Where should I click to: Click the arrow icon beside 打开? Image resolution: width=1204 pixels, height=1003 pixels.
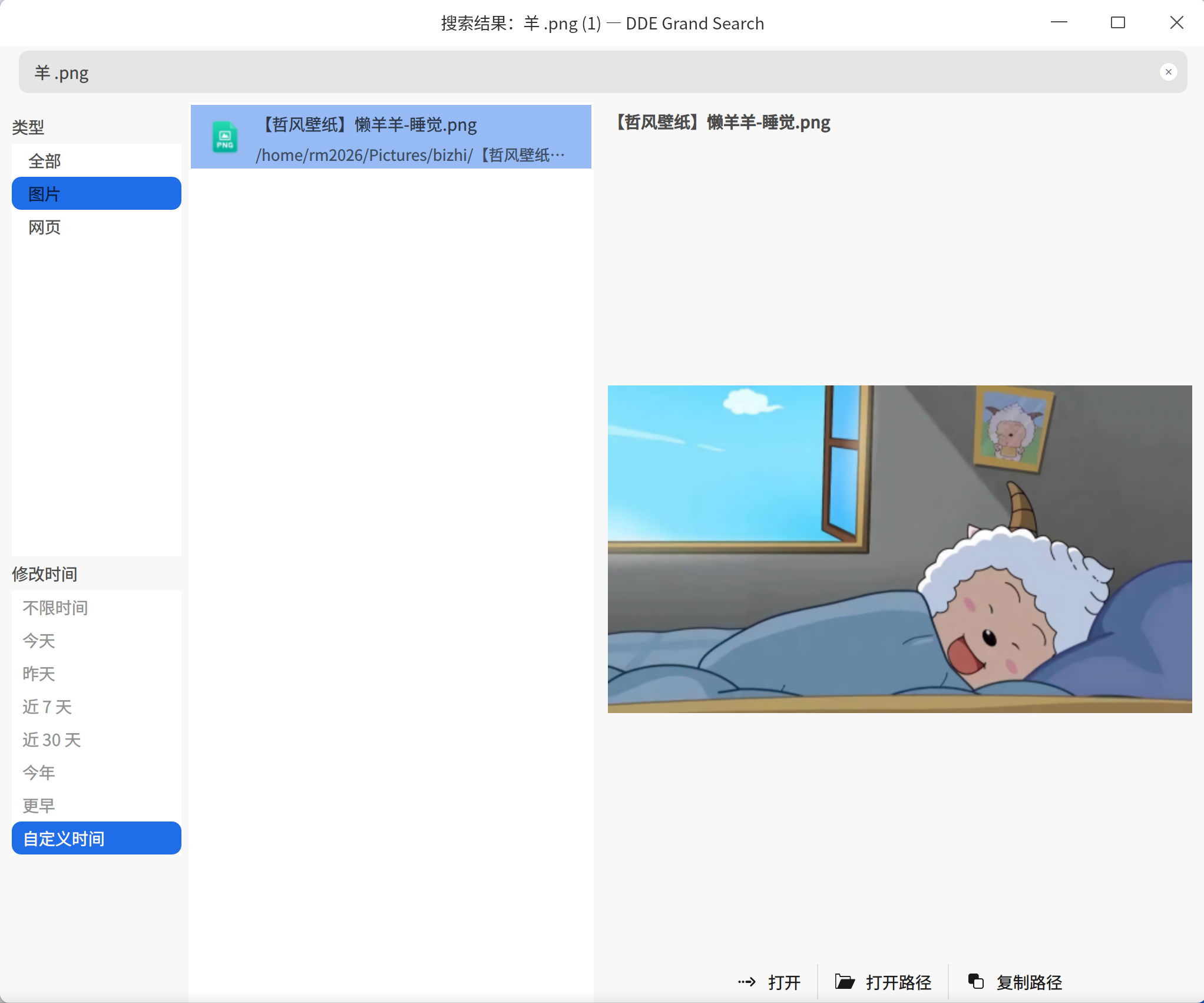[x=746, y=982]
